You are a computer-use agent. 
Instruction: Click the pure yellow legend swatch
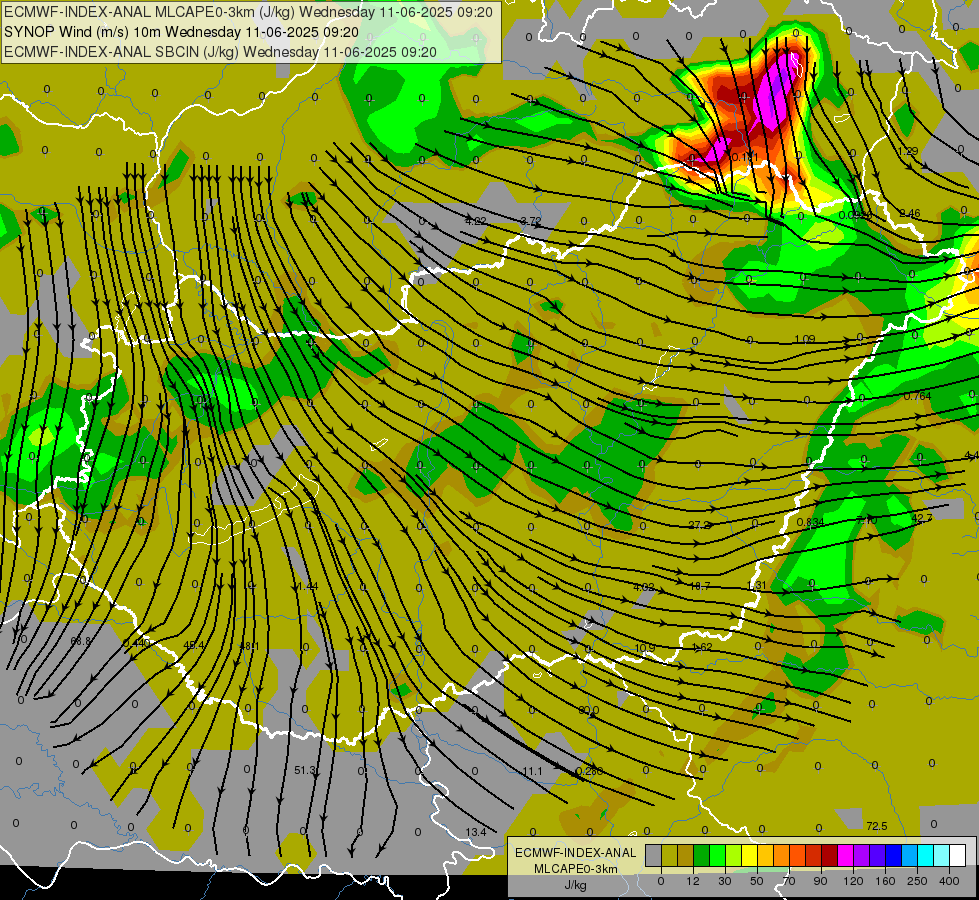[x=749, y=855]
